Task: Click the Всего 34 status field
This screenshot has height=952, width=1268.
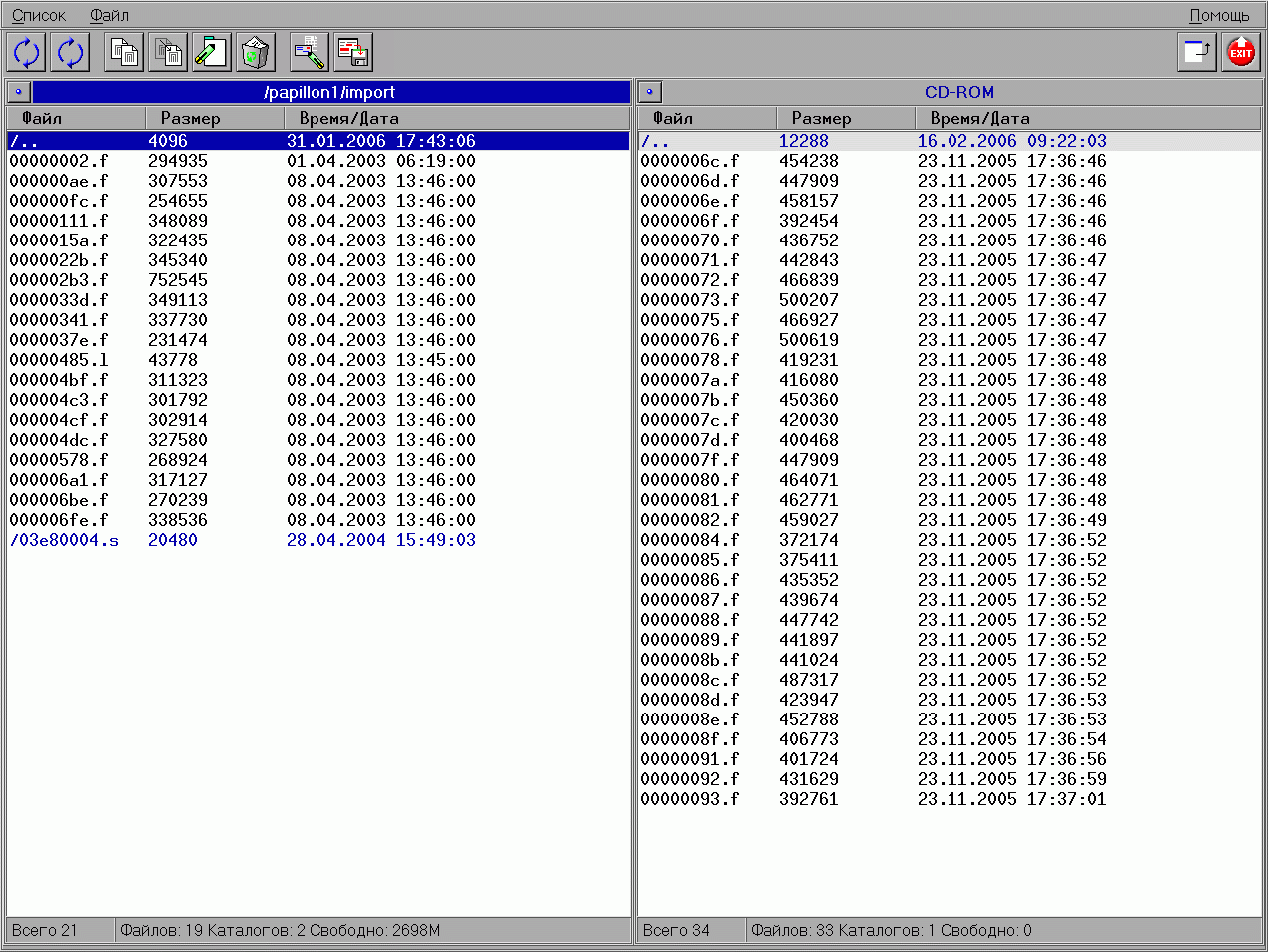Action: pyautogui.click(x=692, y=931)
